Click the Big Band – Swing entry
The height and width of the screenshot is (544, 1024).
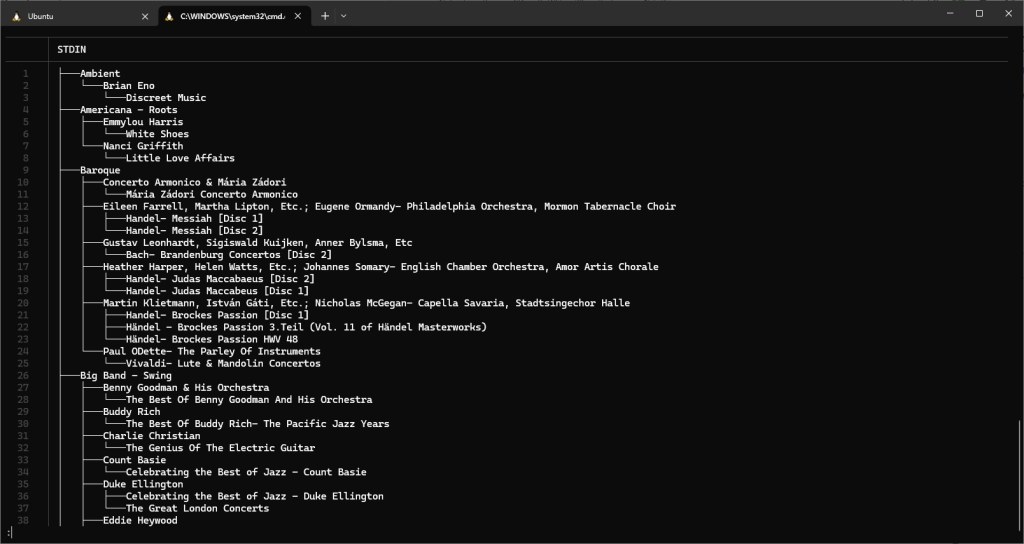125,376
